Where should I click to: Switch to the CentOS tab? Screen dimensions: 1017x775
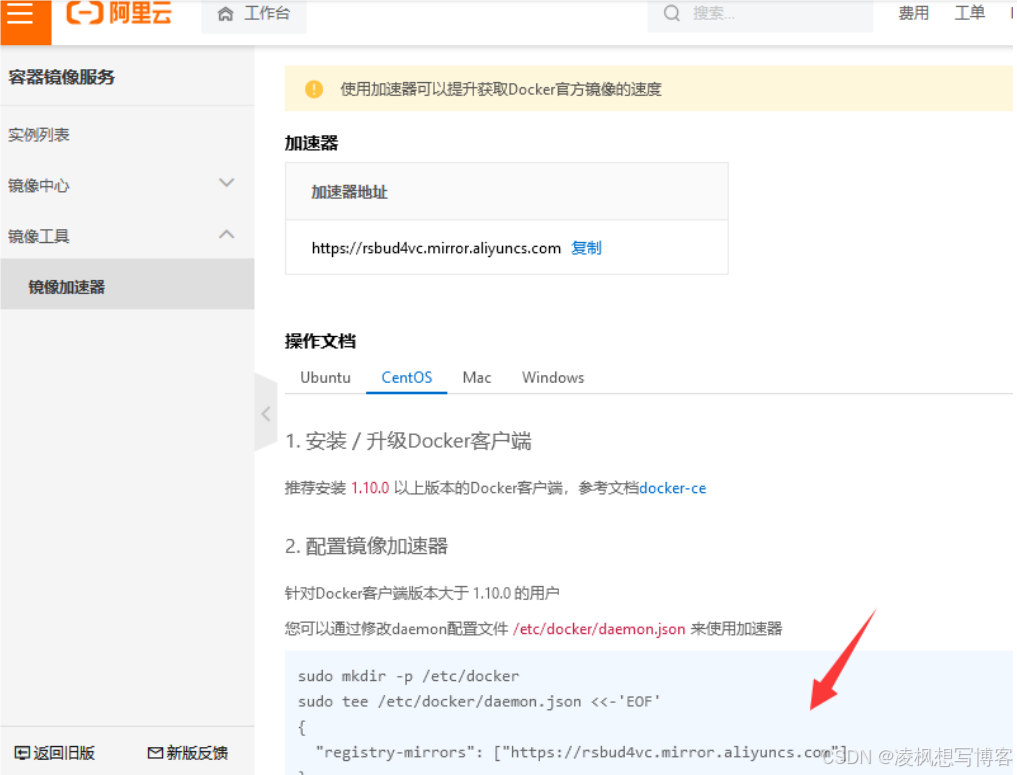coord(407,377)
